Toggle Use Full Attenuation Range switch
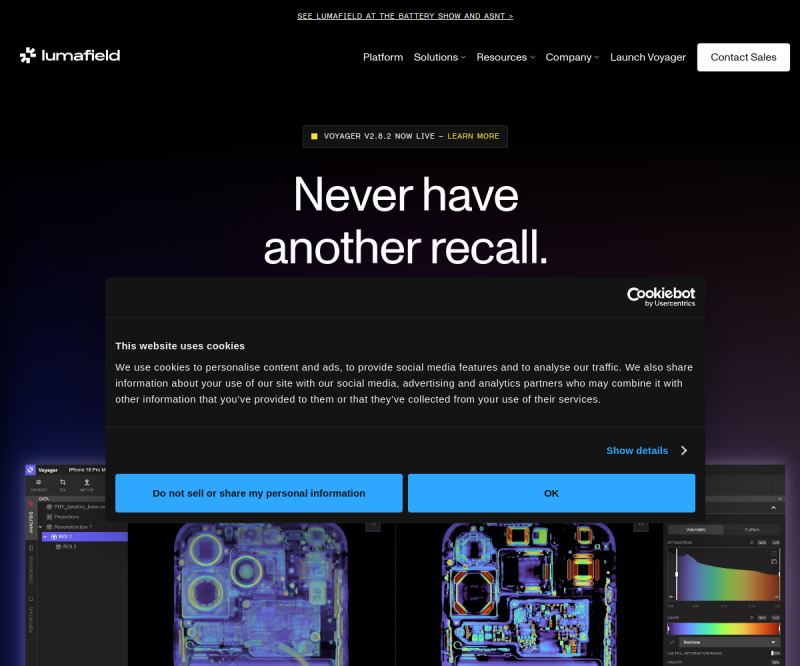The image size is (800, 666). coord(775,653)
